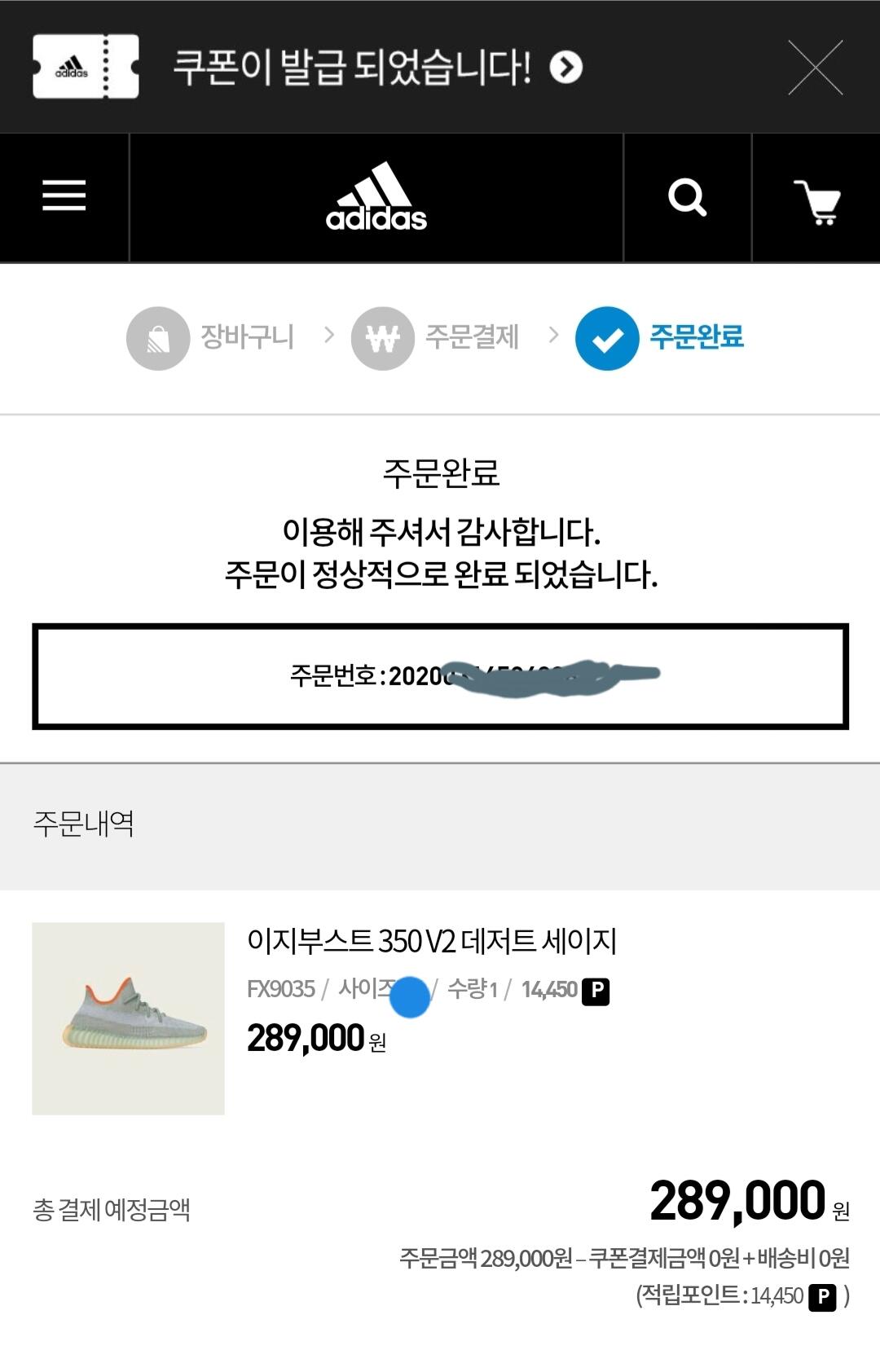
Task: Click the 주문내역 section header
Action: pos(84,824)
